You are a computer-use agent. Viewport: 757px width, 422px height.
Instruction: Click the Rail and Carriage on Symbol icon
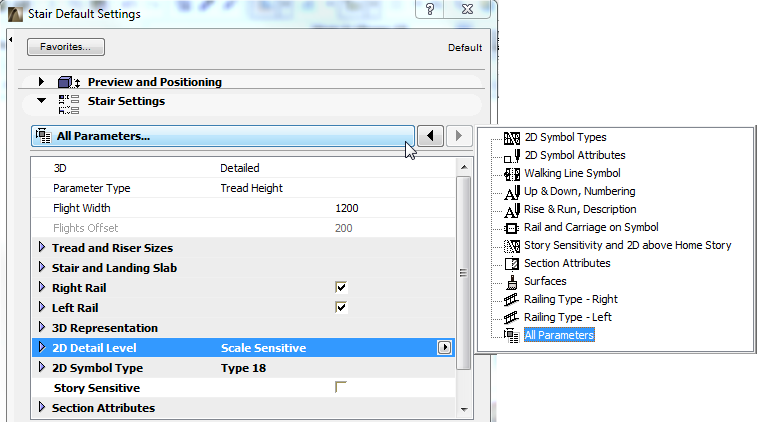pos(512,228)
